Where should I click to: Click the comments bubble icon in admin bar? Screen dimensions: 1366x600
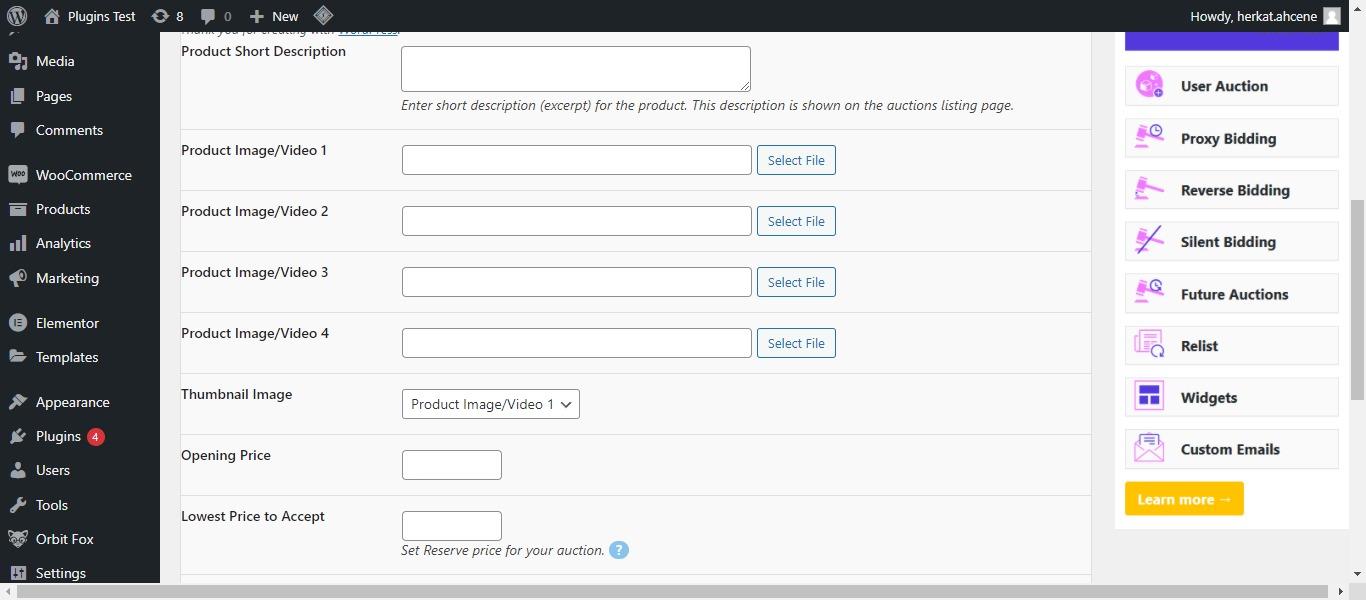[208, 16]
